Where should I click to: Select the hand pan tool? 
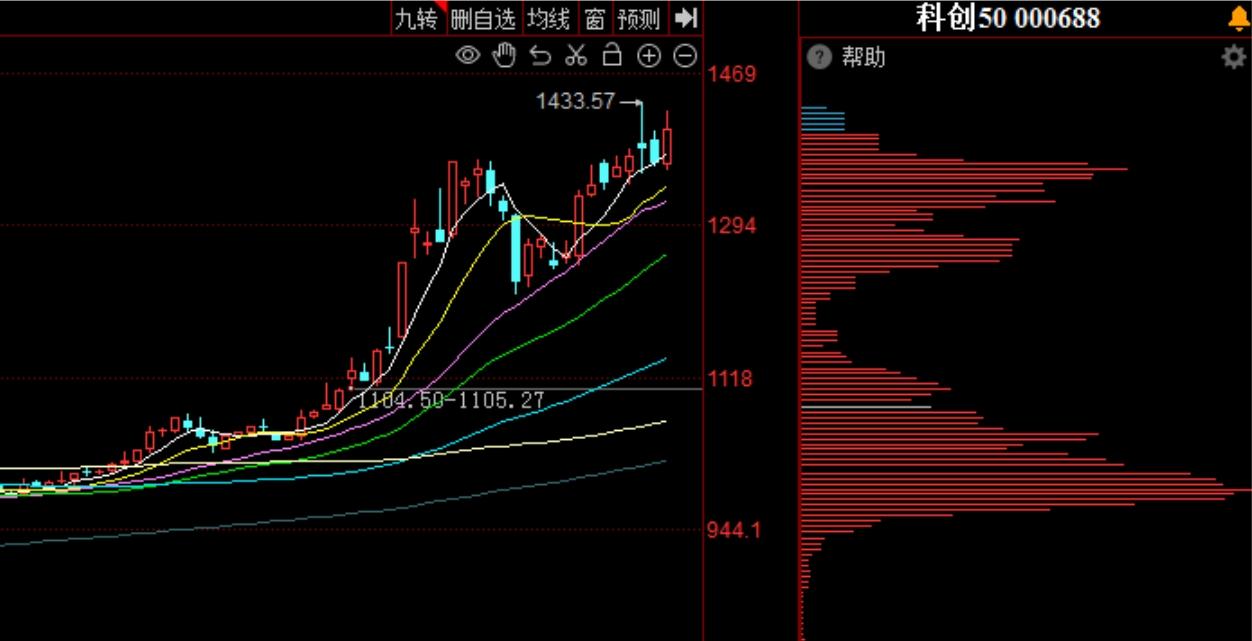click(503, 55)
